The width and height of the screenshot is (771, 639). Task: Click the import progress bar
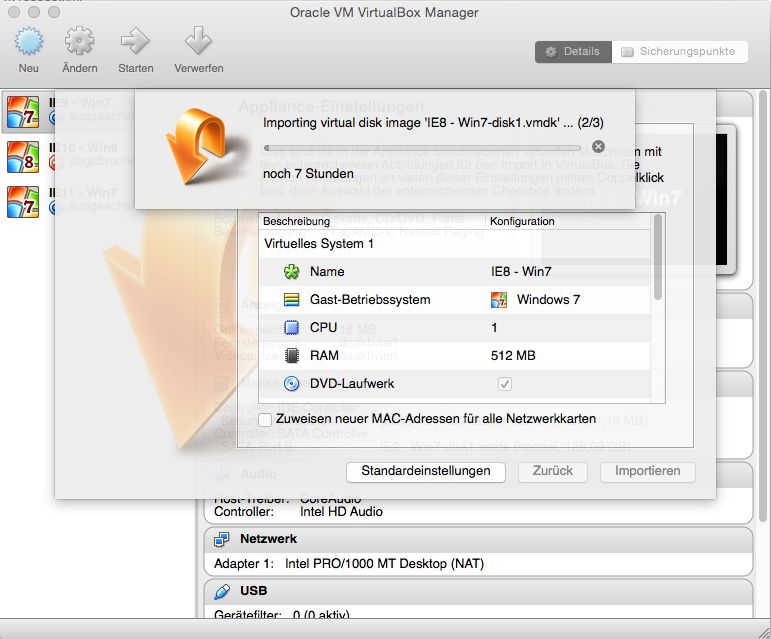(425, 147)
